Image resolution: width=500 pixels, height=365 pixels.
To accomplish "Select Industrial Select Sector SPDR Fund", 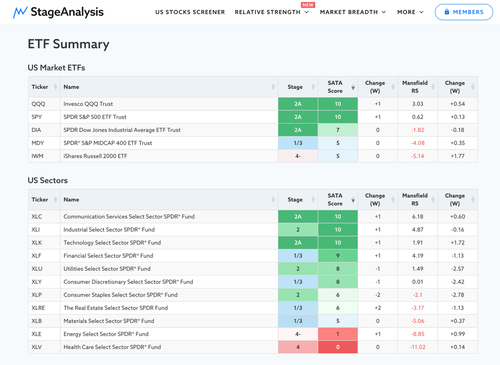I will pos(109,230).
